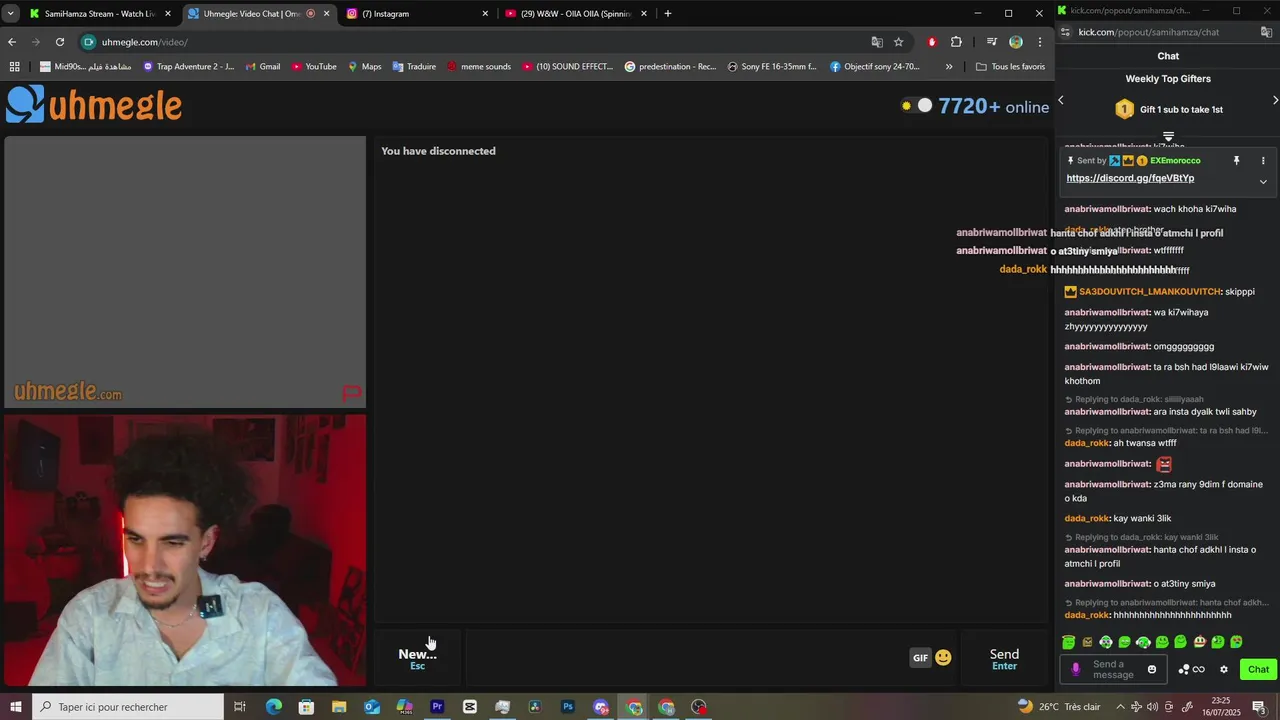1280x720 pixels.
Task: Click the green Chat send button
Action: 1258,669
